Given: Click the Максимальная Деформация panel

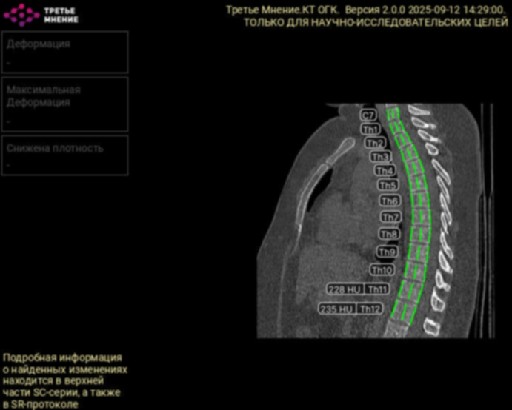Looking at the screenshot, I should coord(65,104).
